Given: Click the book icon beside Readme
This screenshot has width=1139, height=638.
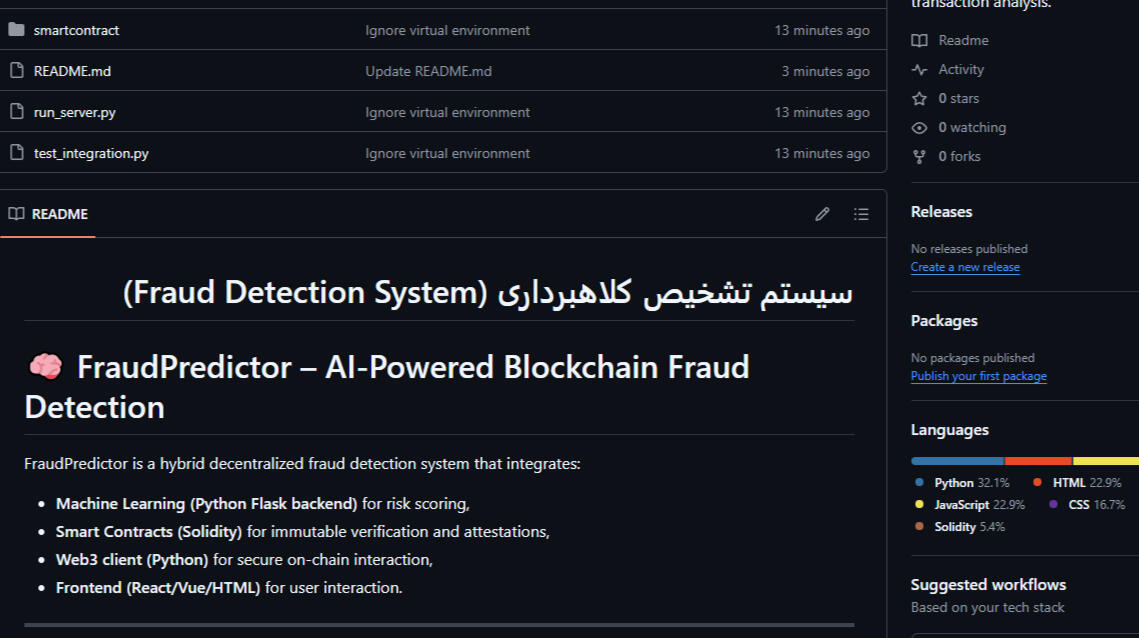Looking at the screenshot, I should pos(920,40).
